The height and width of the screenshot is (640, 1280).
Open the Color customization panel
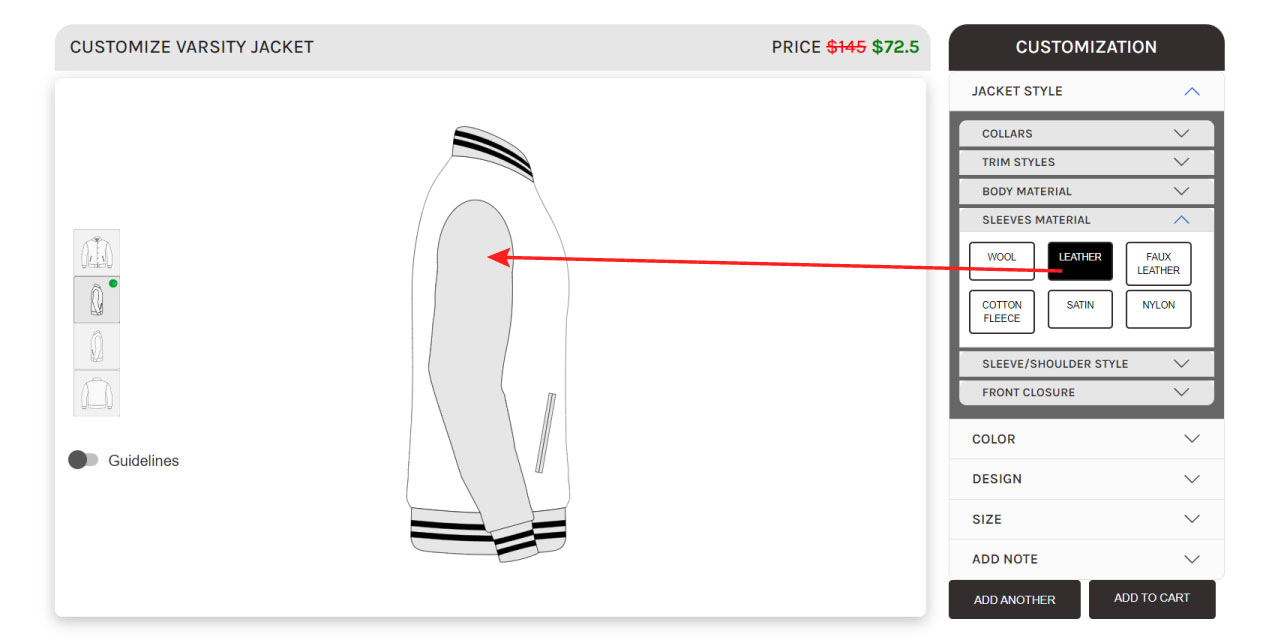point(1086,439)
